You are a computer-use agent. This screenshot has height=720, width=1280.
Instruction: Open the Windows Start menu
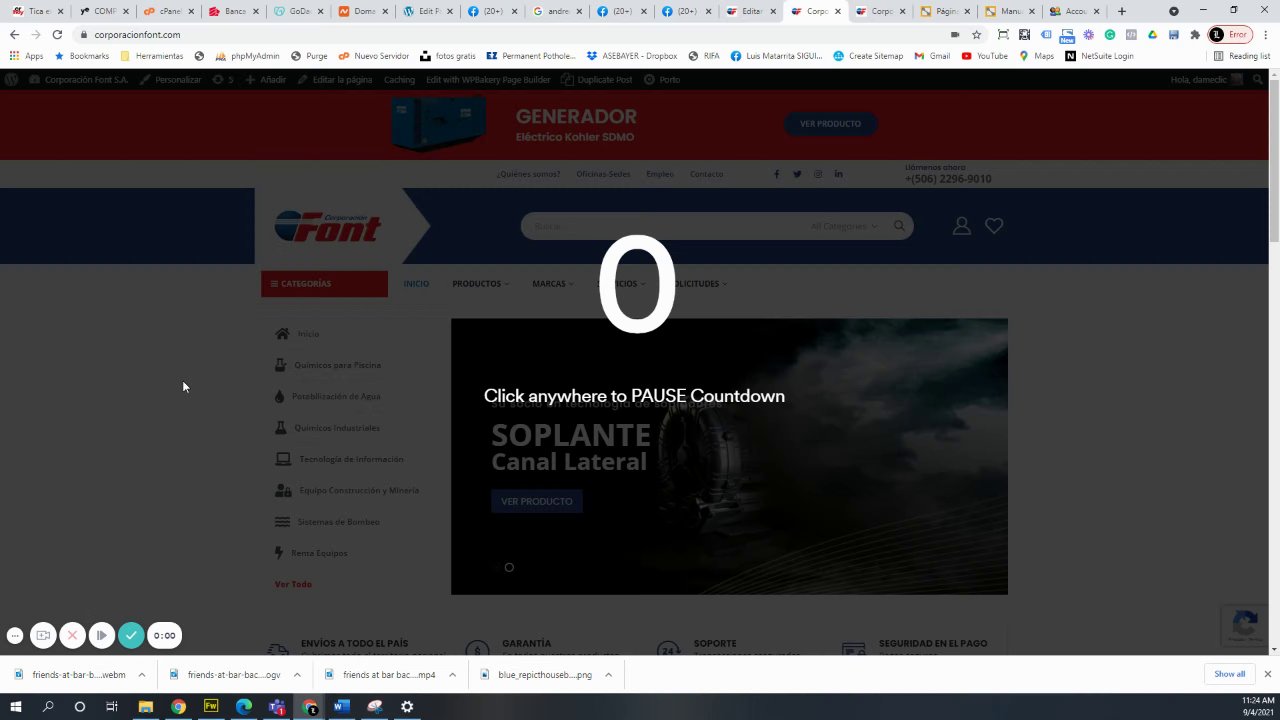[15, 706]
